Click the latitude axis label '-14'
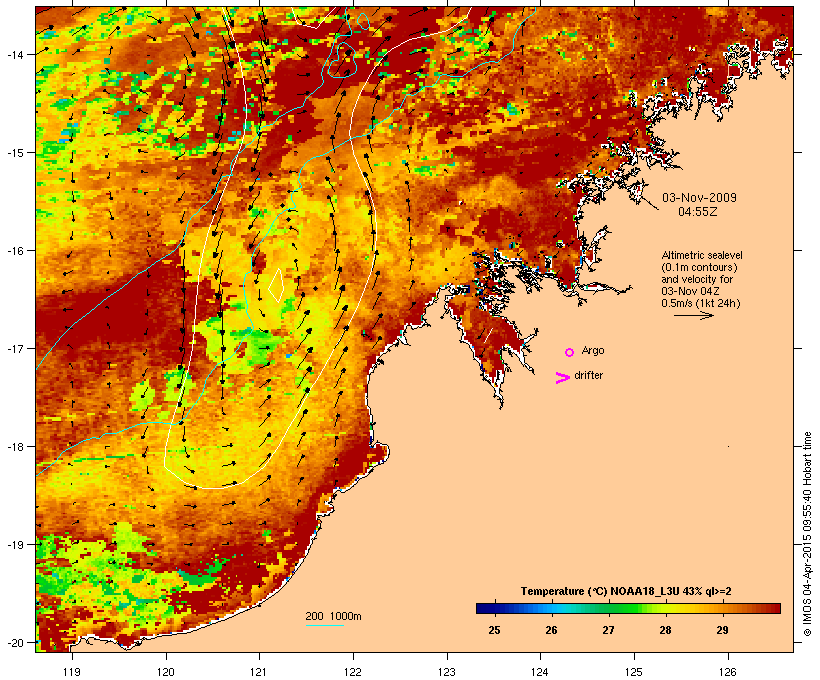Screen dimensions: 820x680 click(x=14, y=54)
